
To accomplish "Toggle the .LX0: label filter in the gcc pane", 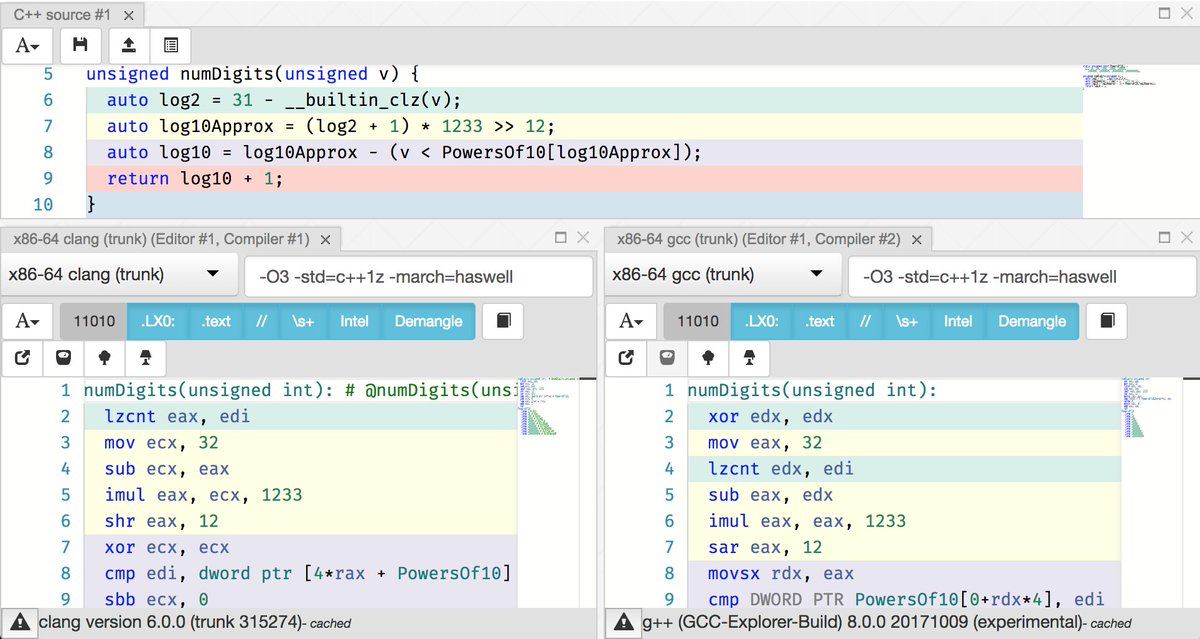I will 761,321.
